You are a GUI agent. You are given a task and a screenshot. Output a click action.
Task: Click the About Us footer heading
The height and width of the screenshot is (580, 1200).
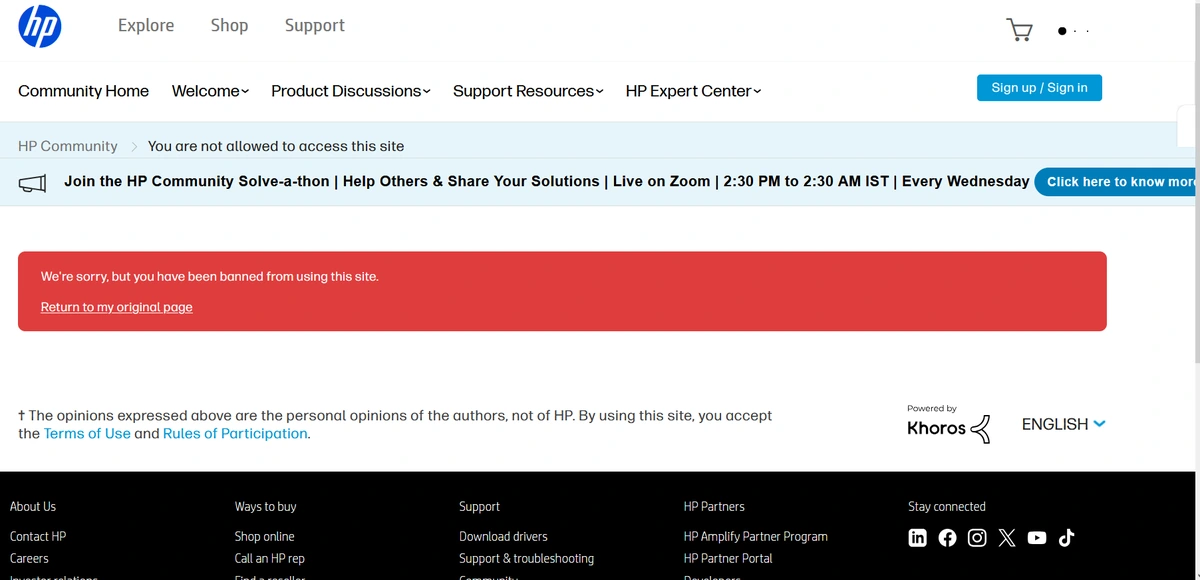point(33,506)
